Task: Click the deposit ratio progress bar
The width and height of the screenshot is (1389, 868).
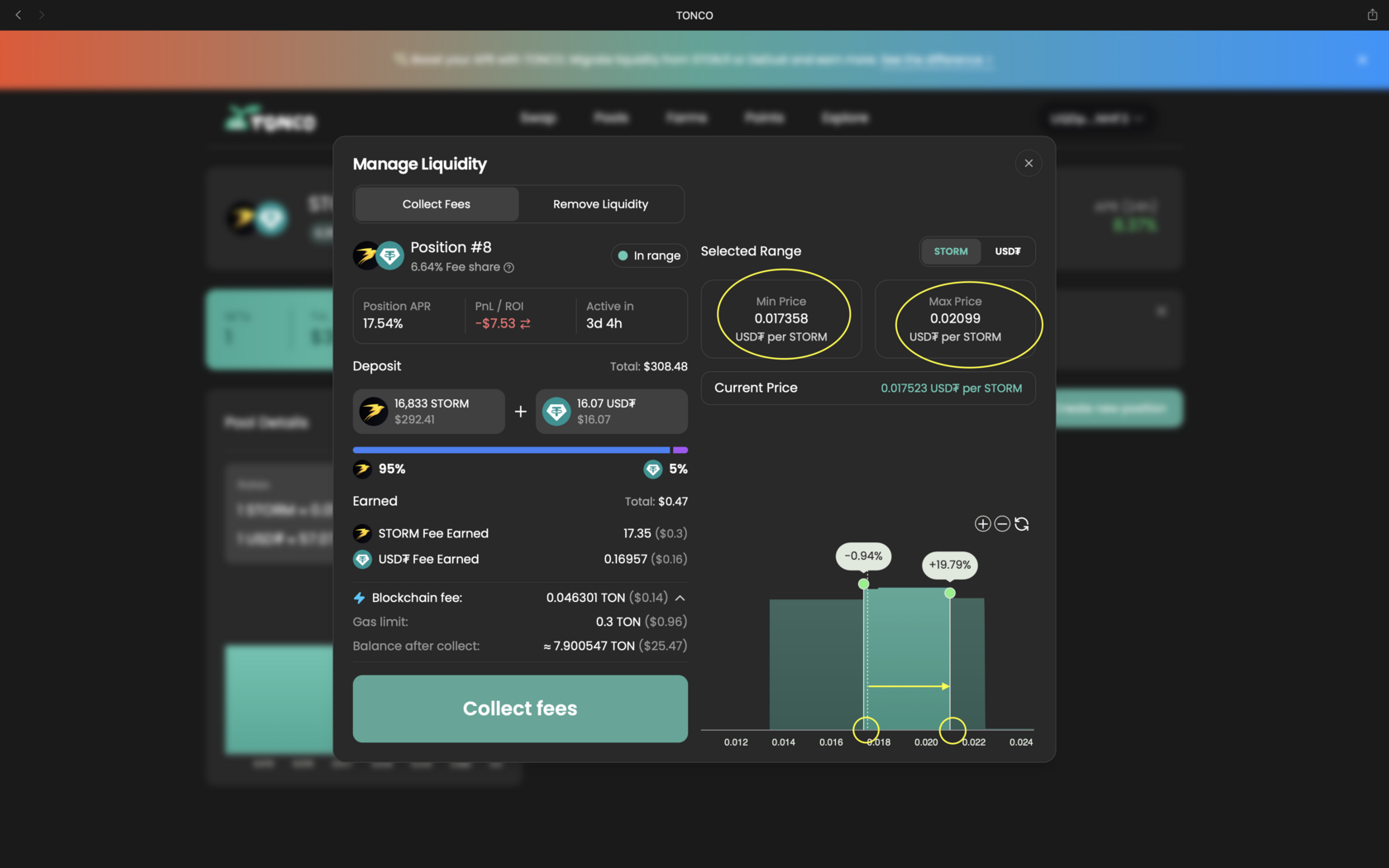Action: coord(520,450)
